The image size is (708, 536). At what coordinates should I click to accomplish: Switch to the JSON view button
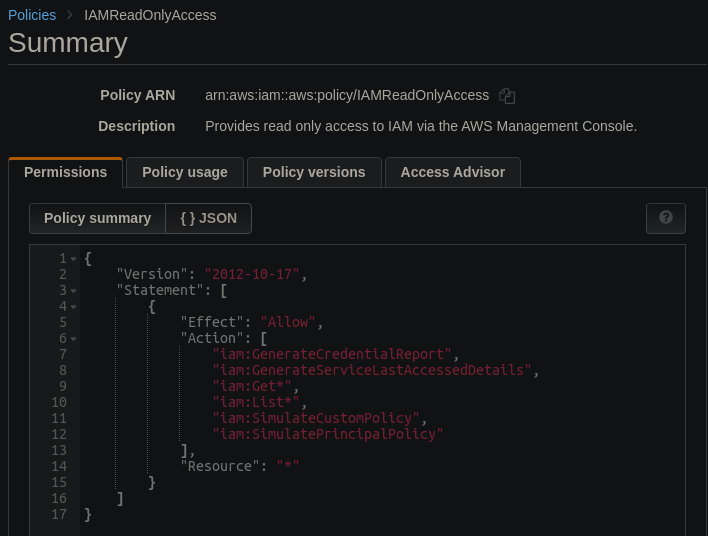tap(209, 218)
